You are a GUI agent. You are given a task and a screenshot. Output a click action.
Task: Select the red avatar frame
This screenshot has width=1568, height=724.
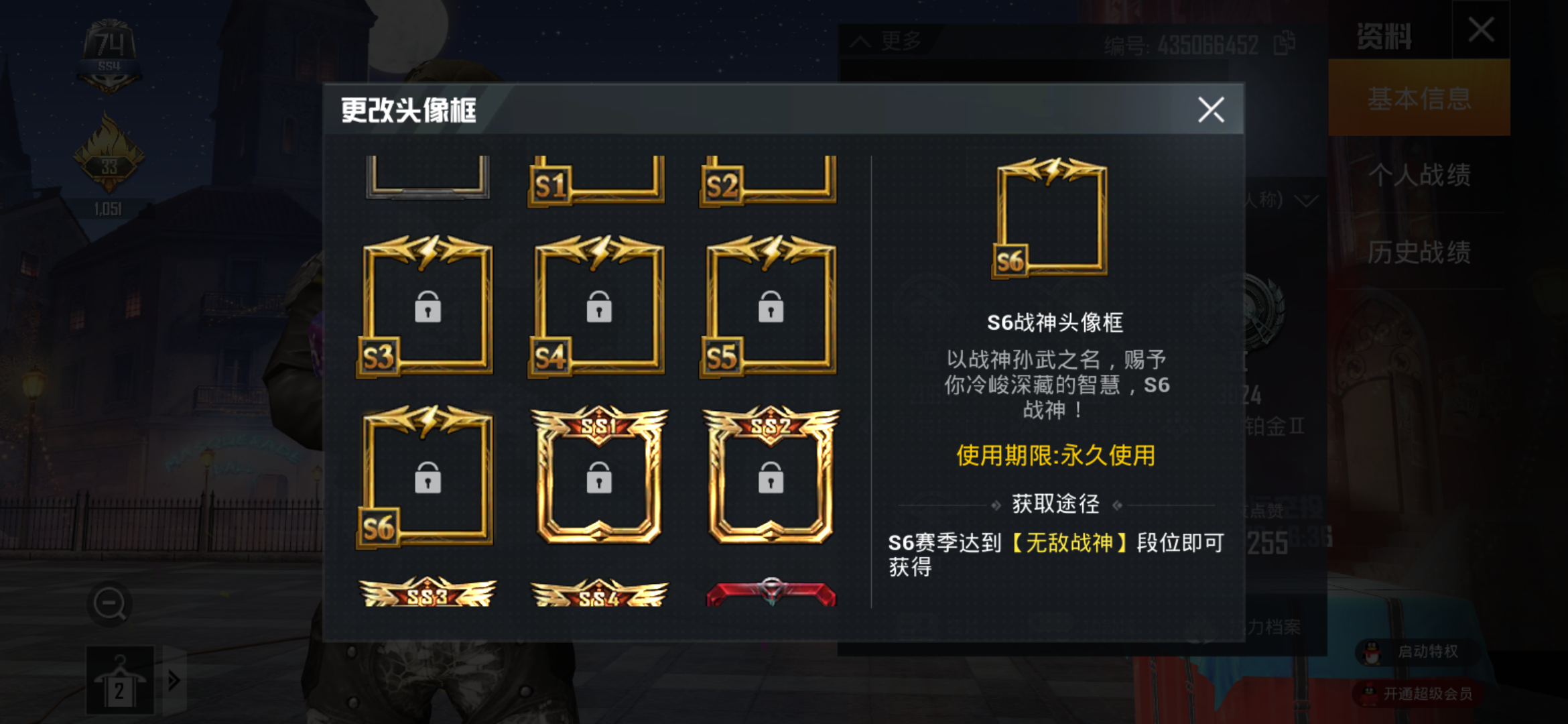click(771, 591)
